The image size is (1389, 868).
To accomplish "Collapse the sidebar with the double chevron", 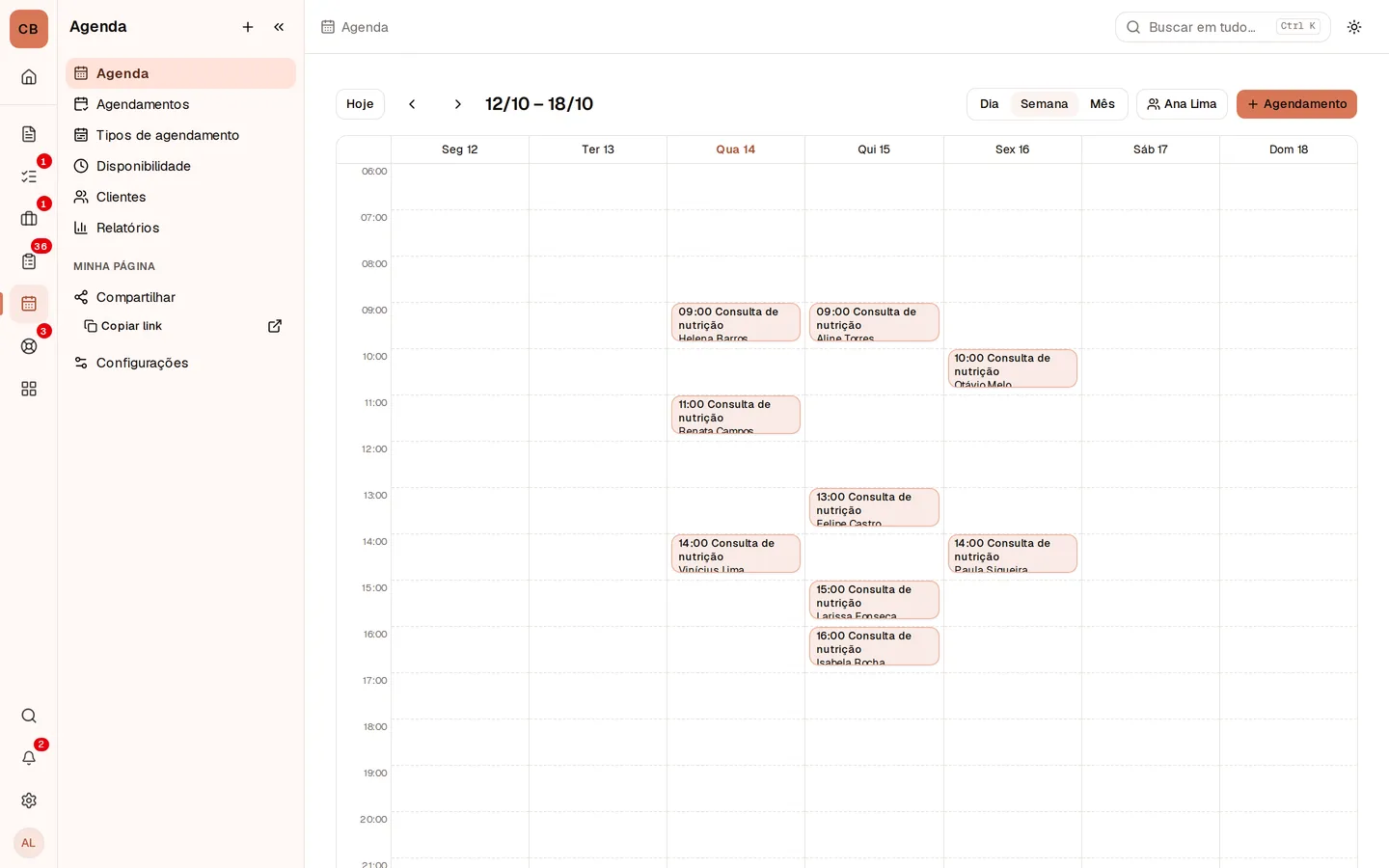I will point(279,27).
